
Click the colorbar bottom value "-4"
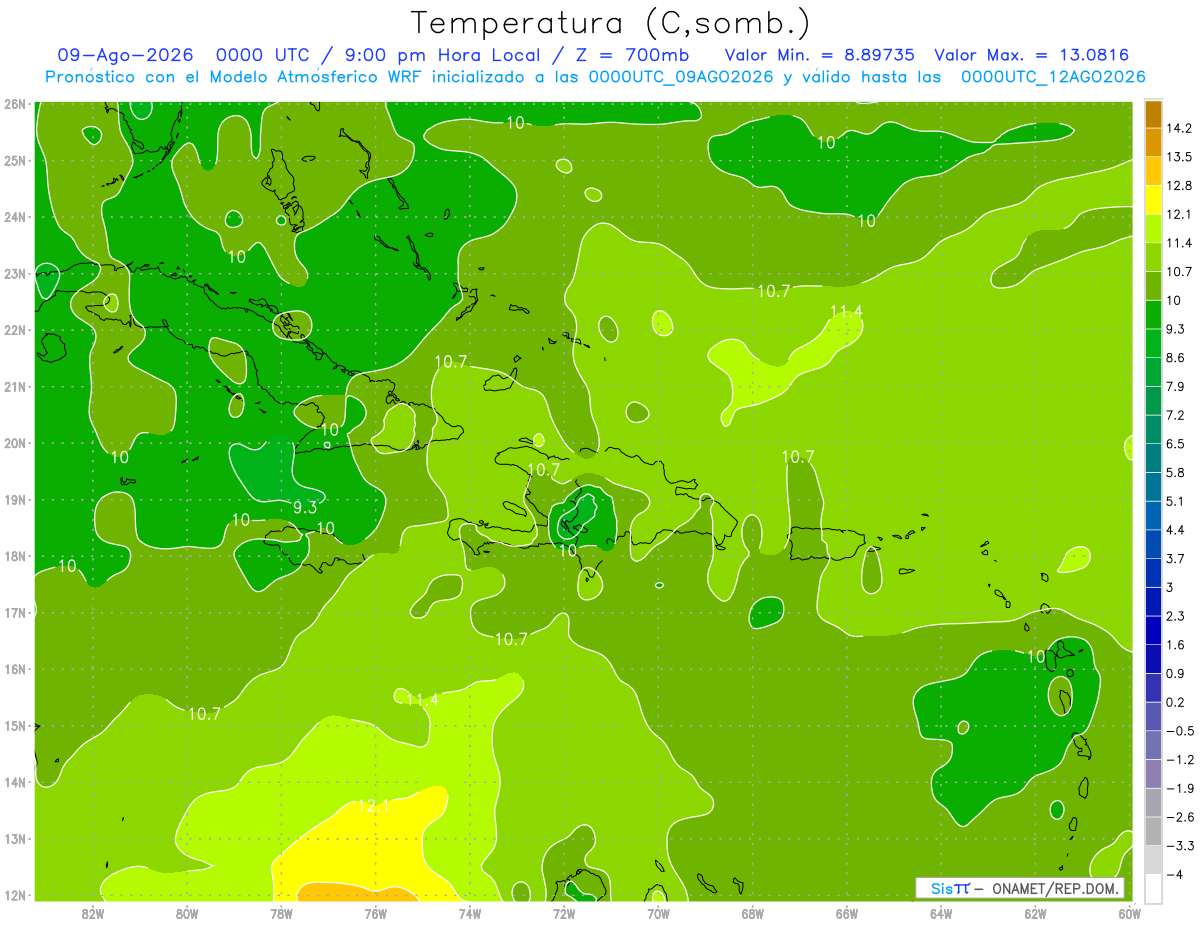point(1174,875)
